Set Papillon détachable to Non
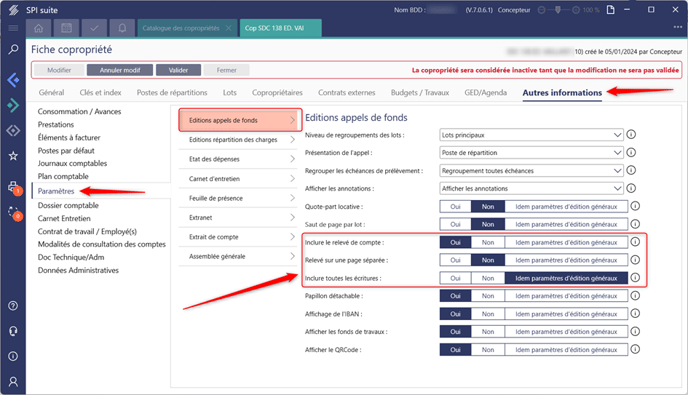This screenshot has width=688, height=395. click(488, 296)
